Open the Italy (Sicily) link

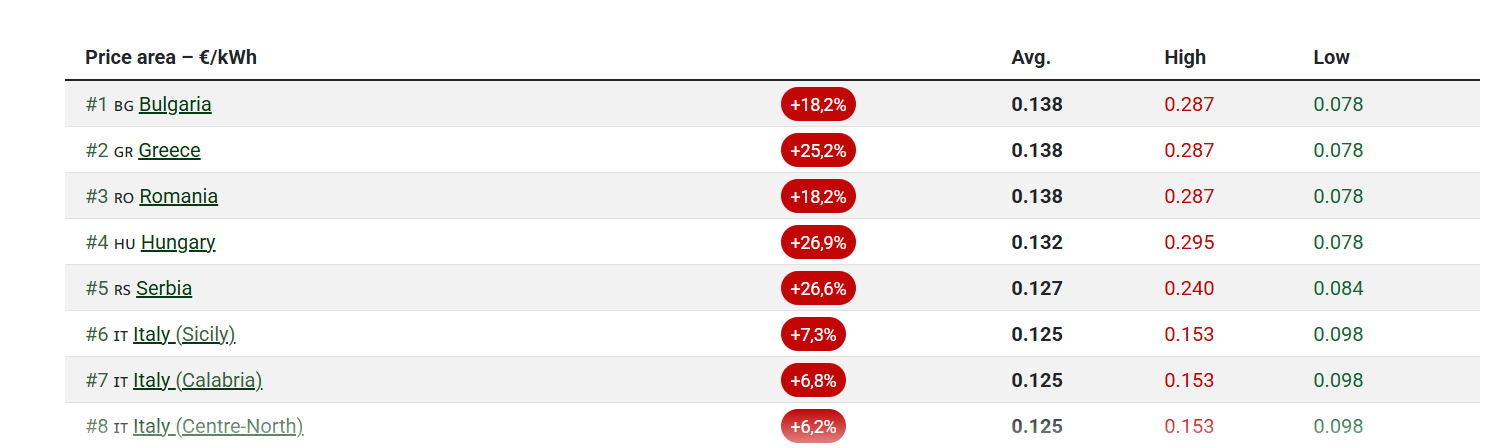(184, 334)
